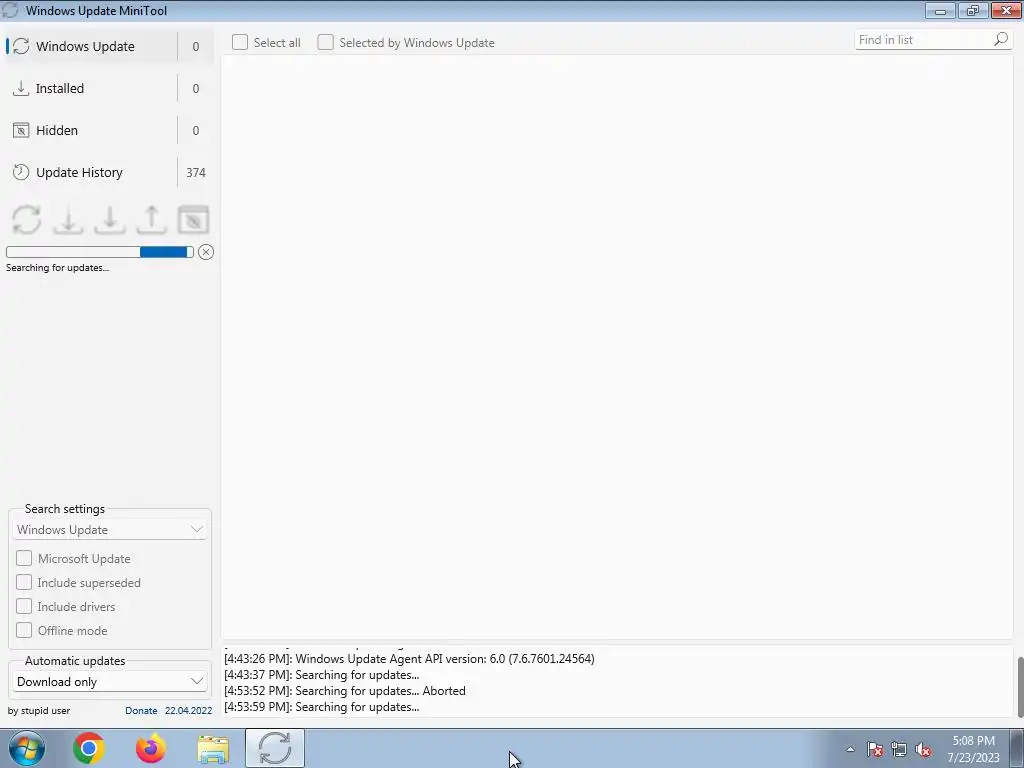This screenshot has height=768, width=1024.
Task: Click the Searching for updates status text
Action: click(57, 268)
